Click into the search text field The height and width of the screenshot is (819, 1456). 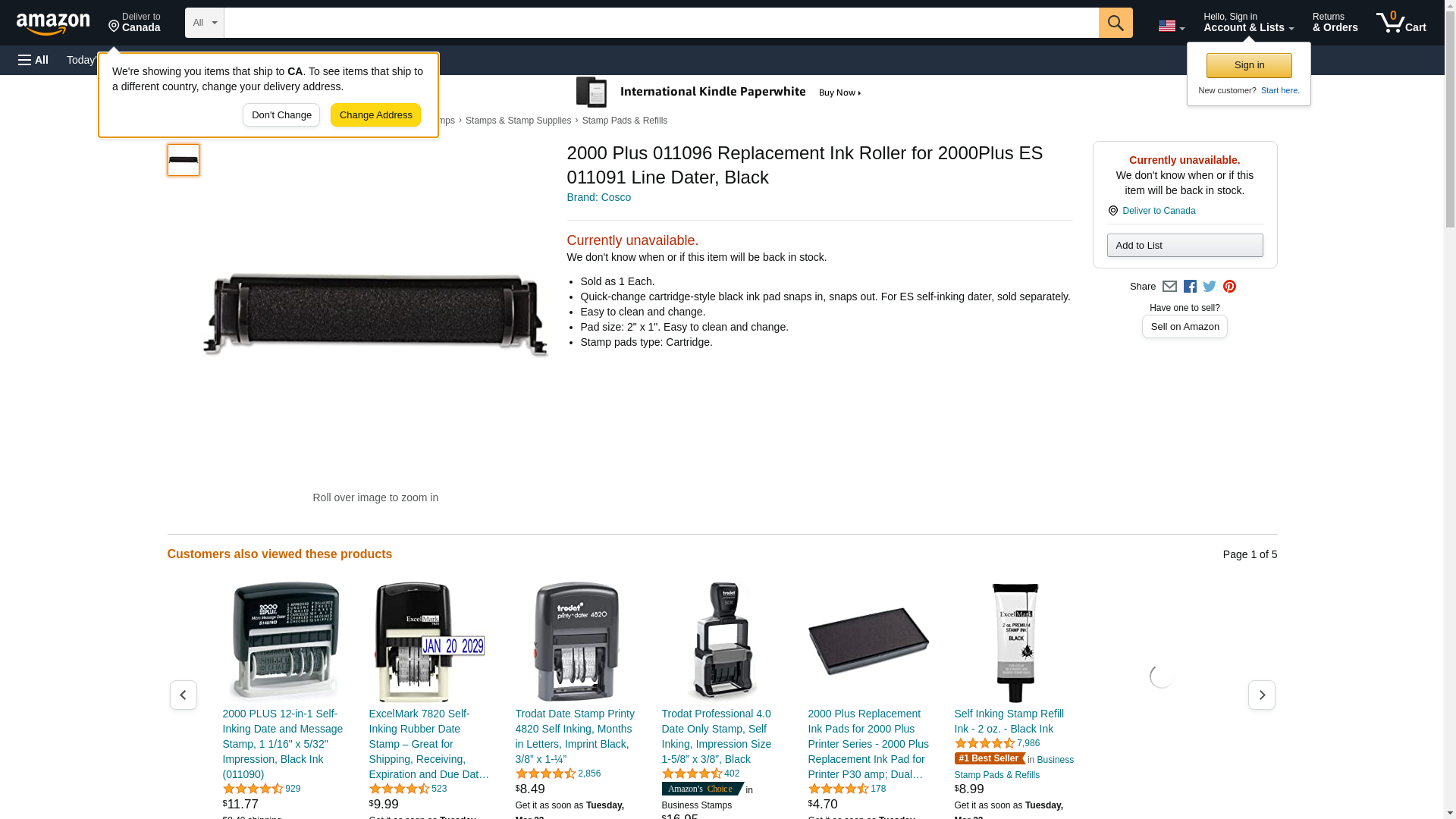click(661, 23)
